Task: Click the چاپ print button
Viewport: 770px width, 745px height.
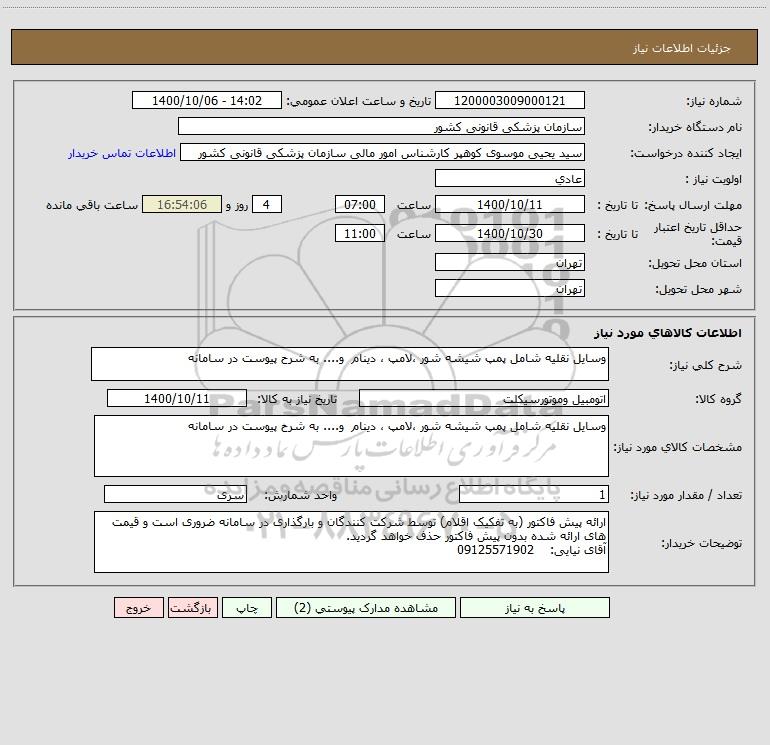Action: pos(247,607)
